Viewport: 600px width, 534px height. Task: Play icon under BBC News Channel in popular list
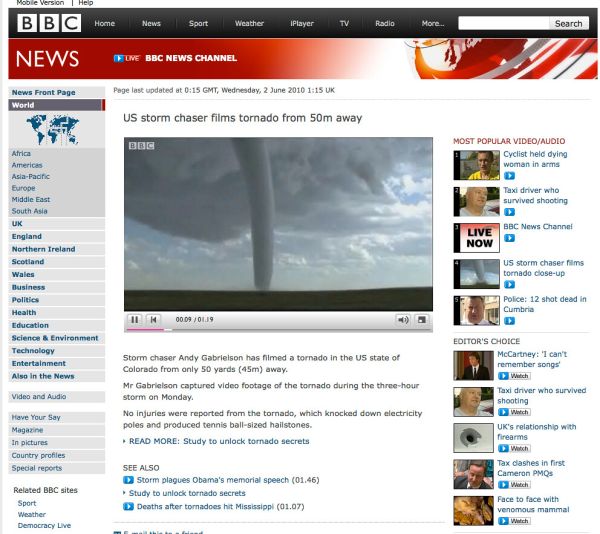click(x=509, y=238)
